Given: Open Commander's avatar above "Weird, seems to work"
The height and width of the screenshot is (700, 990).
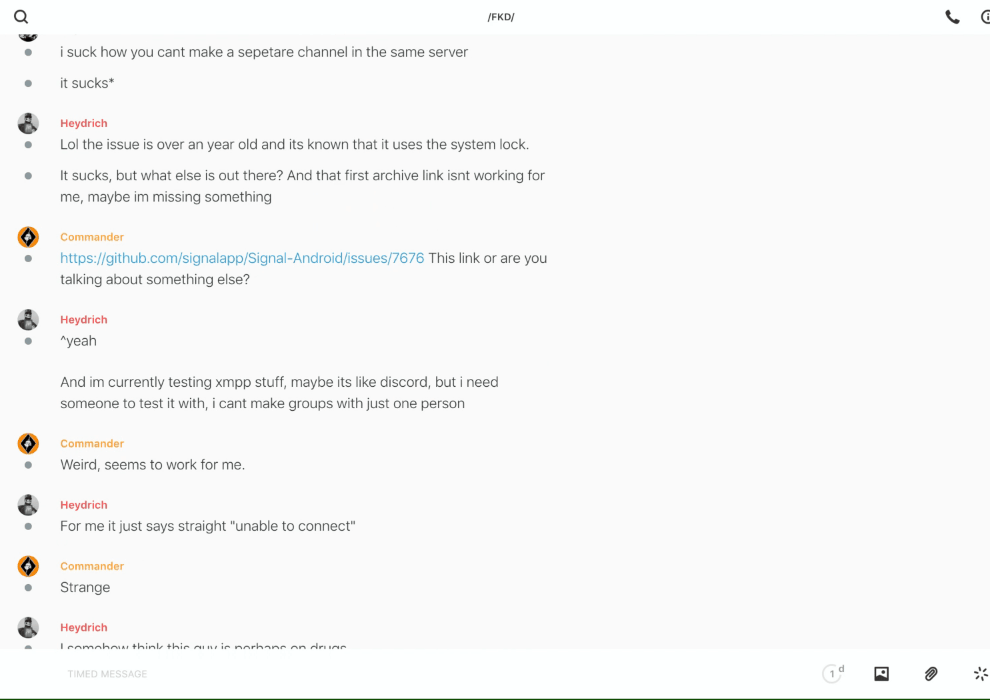Looking at the screenshot, I should (28, 443).
